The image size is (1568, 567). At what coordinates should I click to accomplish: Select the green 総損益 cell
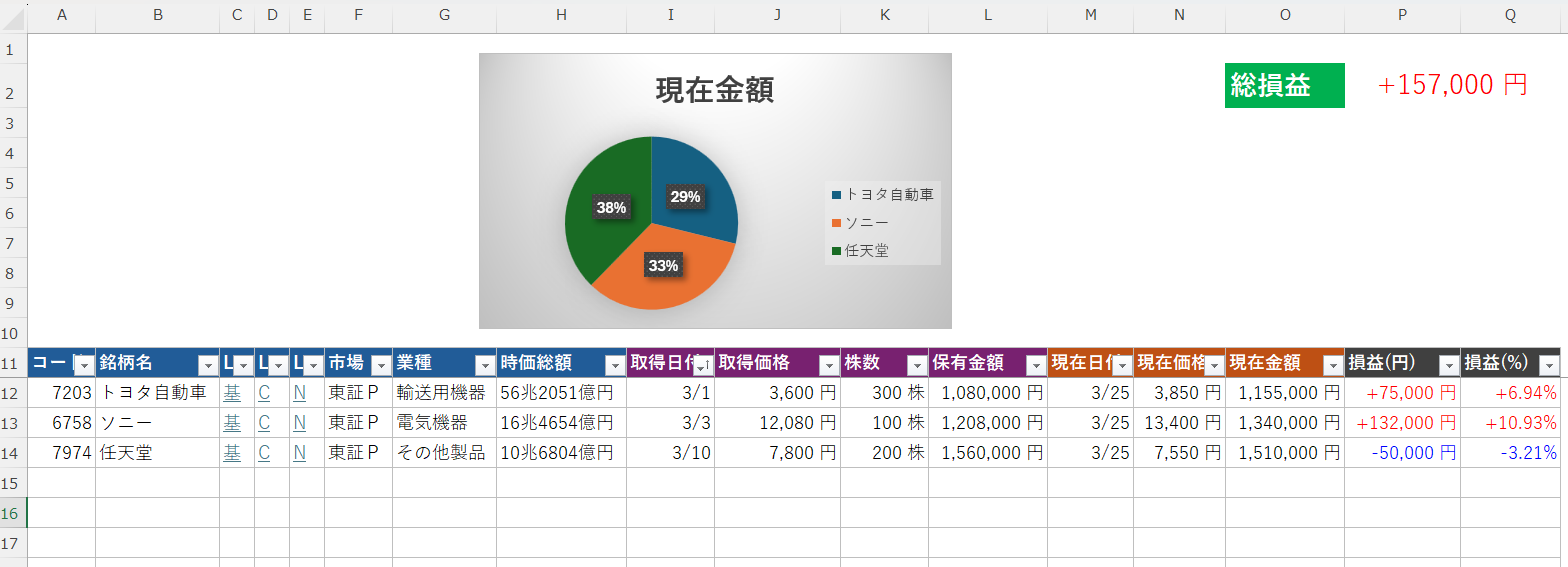[x=1285, y=86]
